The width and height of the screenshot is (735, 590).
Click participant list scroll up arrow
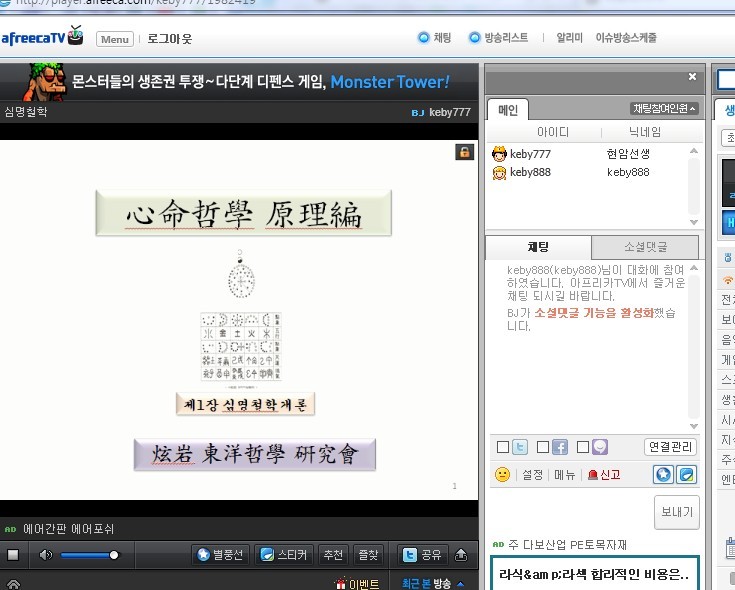click(694, 151)
